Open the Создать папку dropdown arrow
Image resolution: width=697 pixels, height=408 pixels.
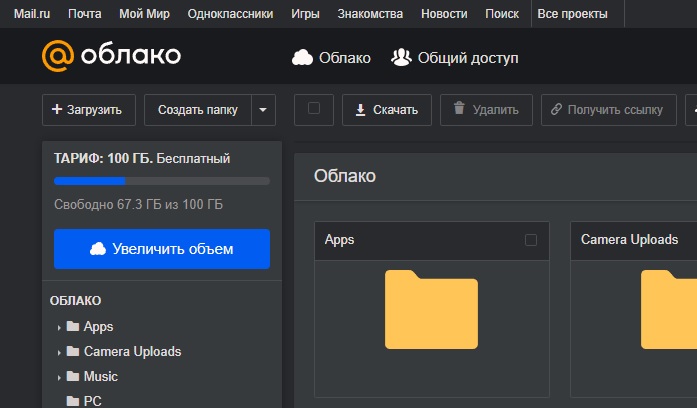pos(263,110)
